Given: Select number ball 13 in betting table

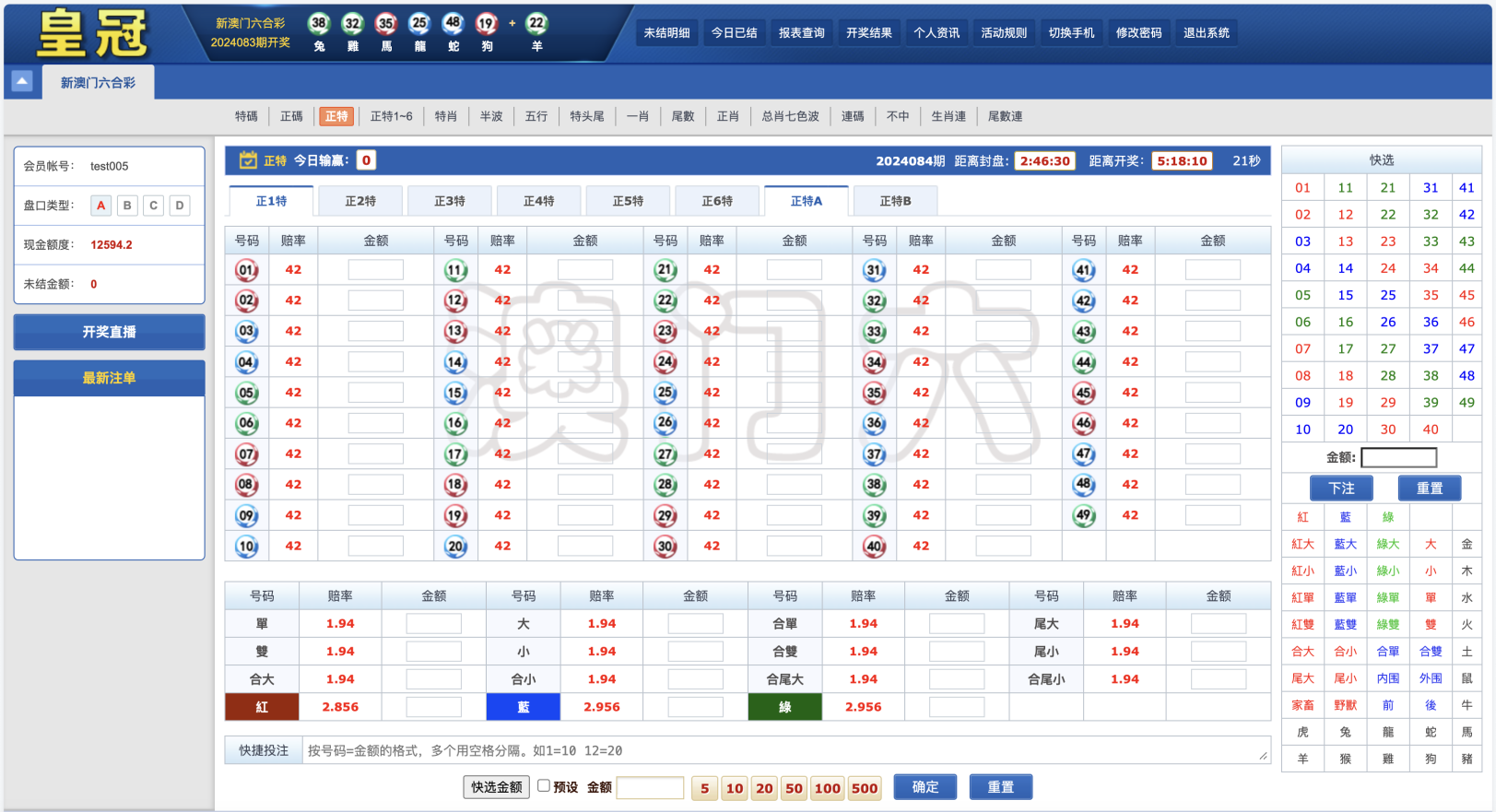Looking at the screenshot, I should point(456,331).
